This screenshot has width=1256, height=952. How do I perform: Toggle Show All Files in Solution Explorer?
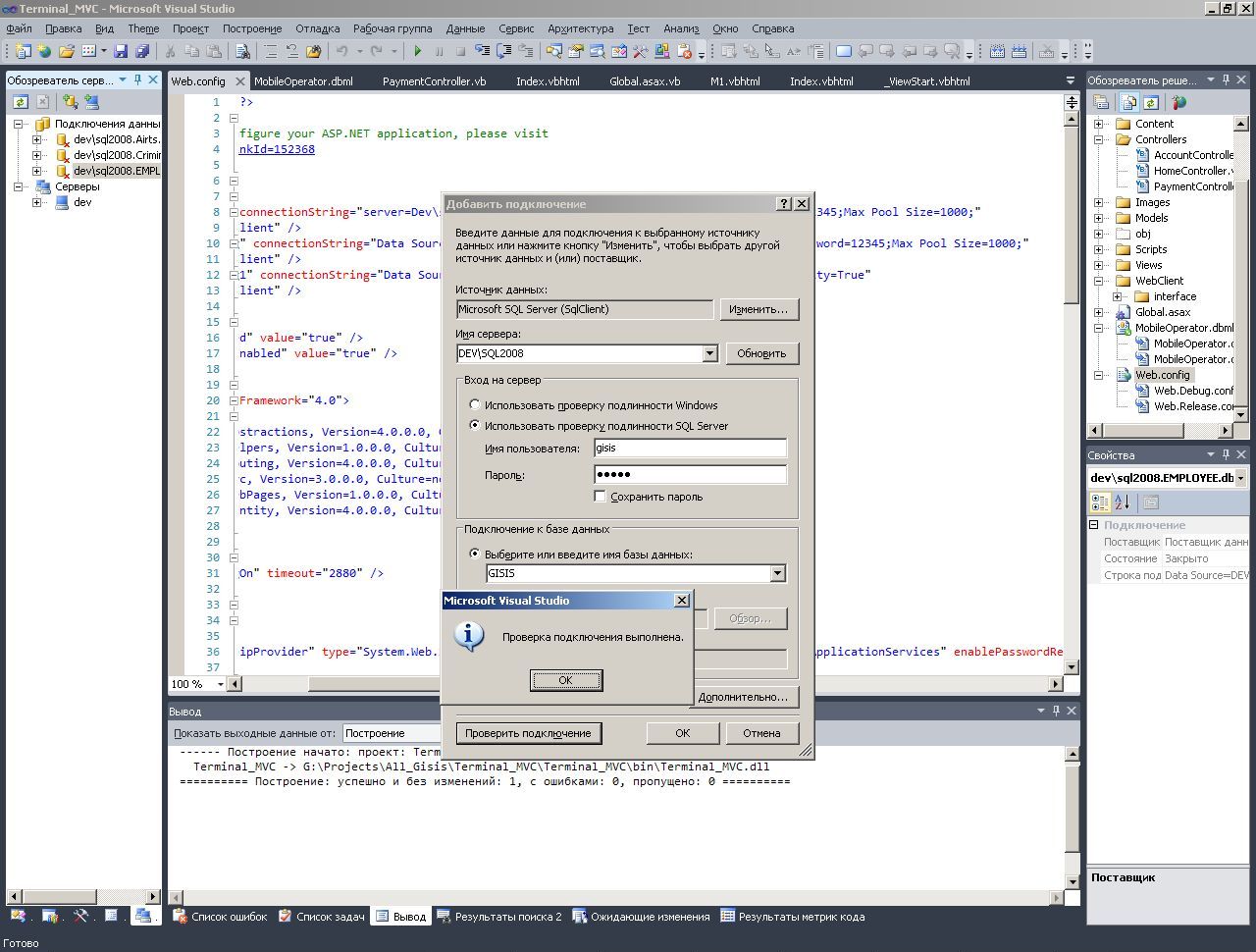point(1129,102)
